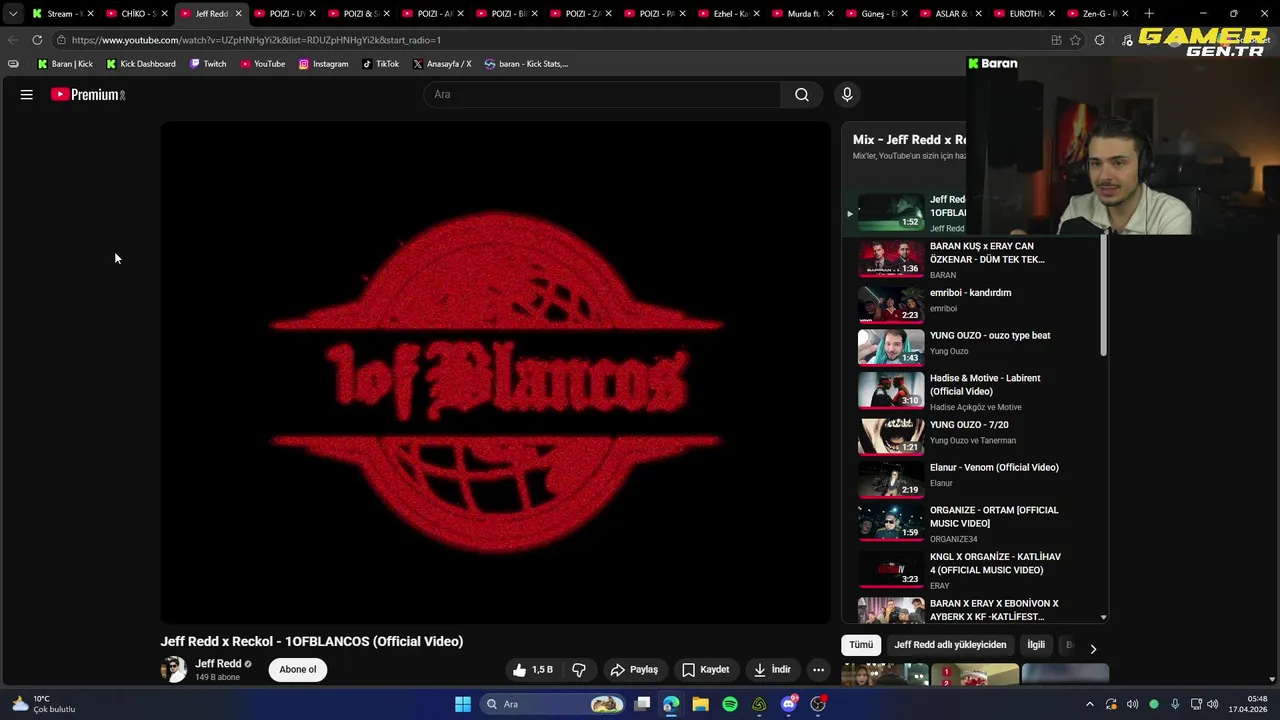Open Anasayfa / X bookmark

[442, 64]
